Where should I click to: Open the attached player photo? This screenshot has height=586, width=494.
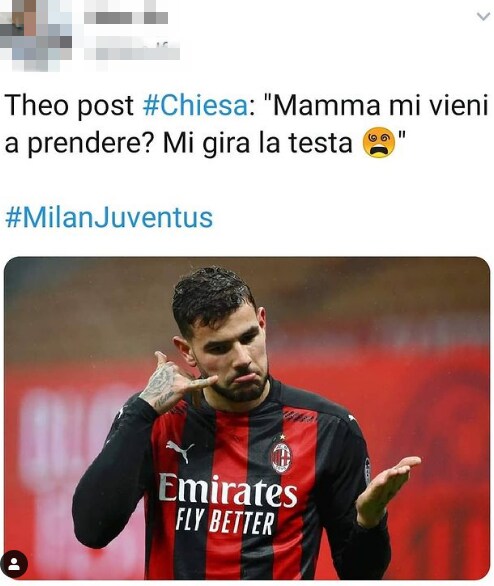[x=247, y=418]
